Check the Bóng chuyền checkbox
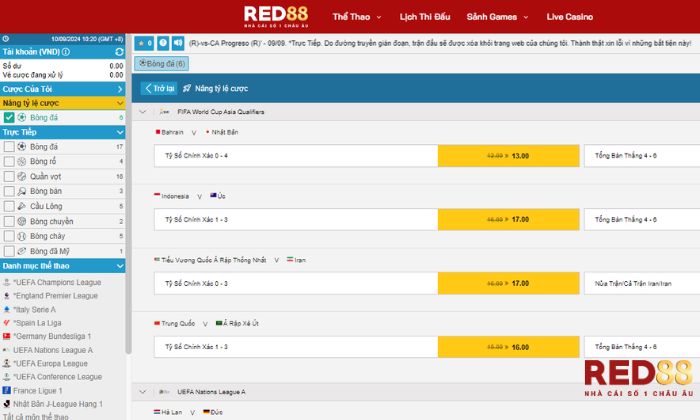Image resolution: width=700 pixels, height=420 pixels. coord(9,221)
